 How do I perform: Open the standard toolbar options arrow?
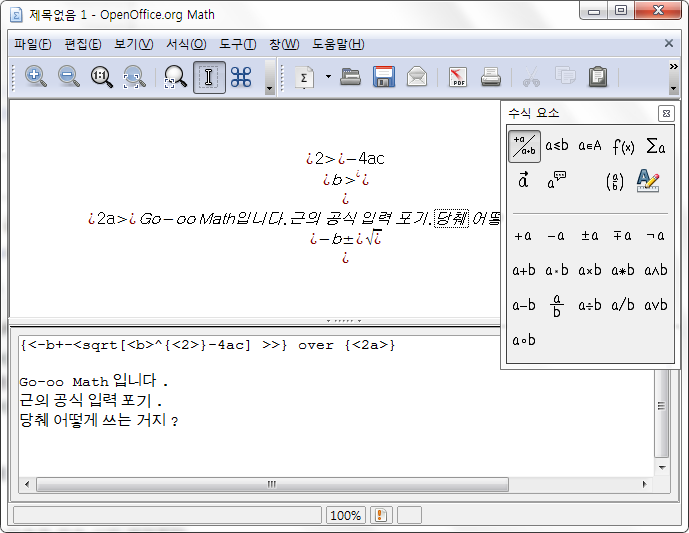click(x=673, y=88)
